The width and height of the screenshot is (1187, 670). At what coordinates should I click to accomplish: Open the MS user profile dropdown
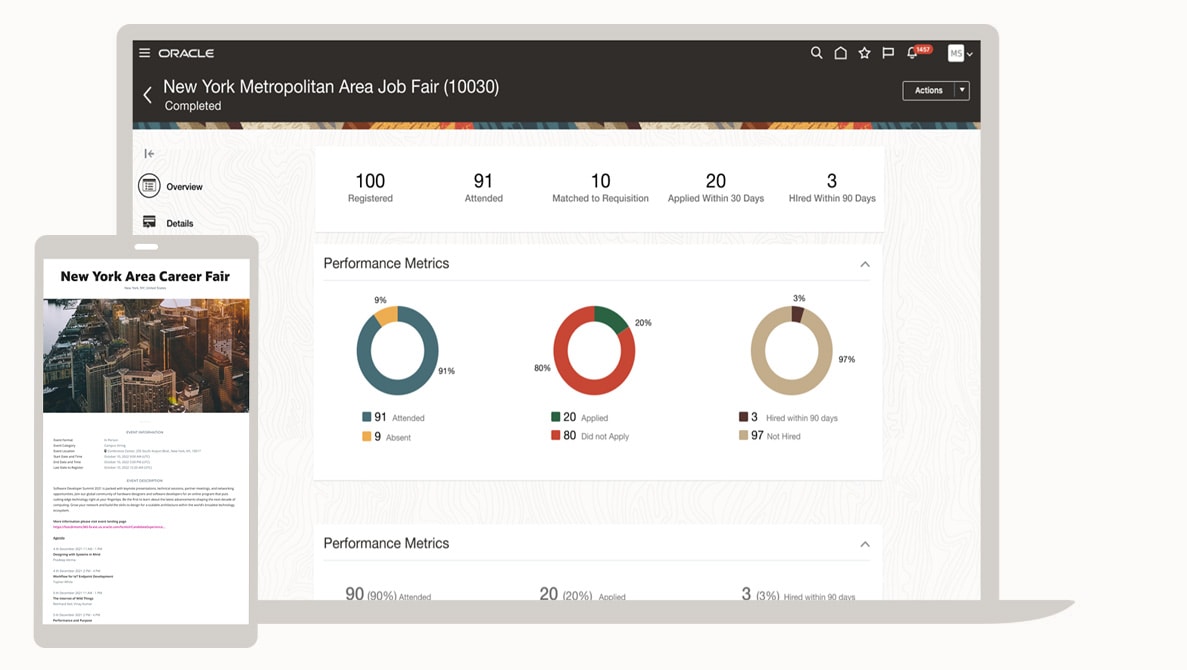[960, 53]
